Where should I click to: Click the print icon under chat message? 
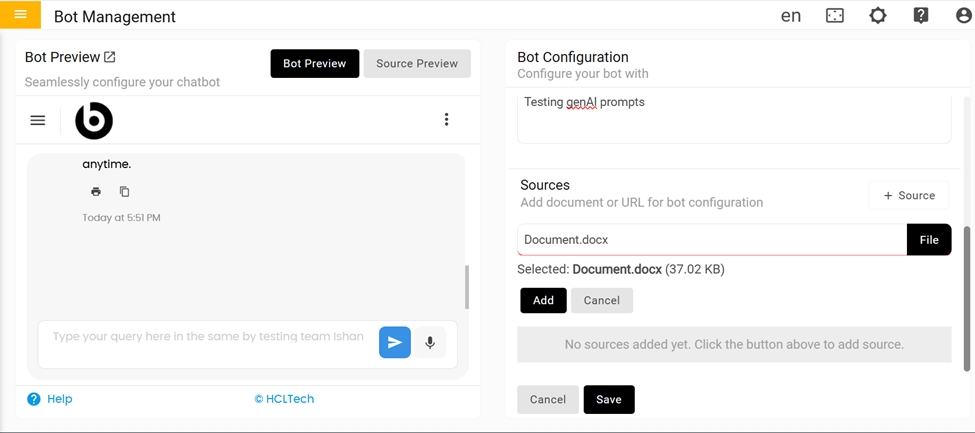click(x=96, y=192)
